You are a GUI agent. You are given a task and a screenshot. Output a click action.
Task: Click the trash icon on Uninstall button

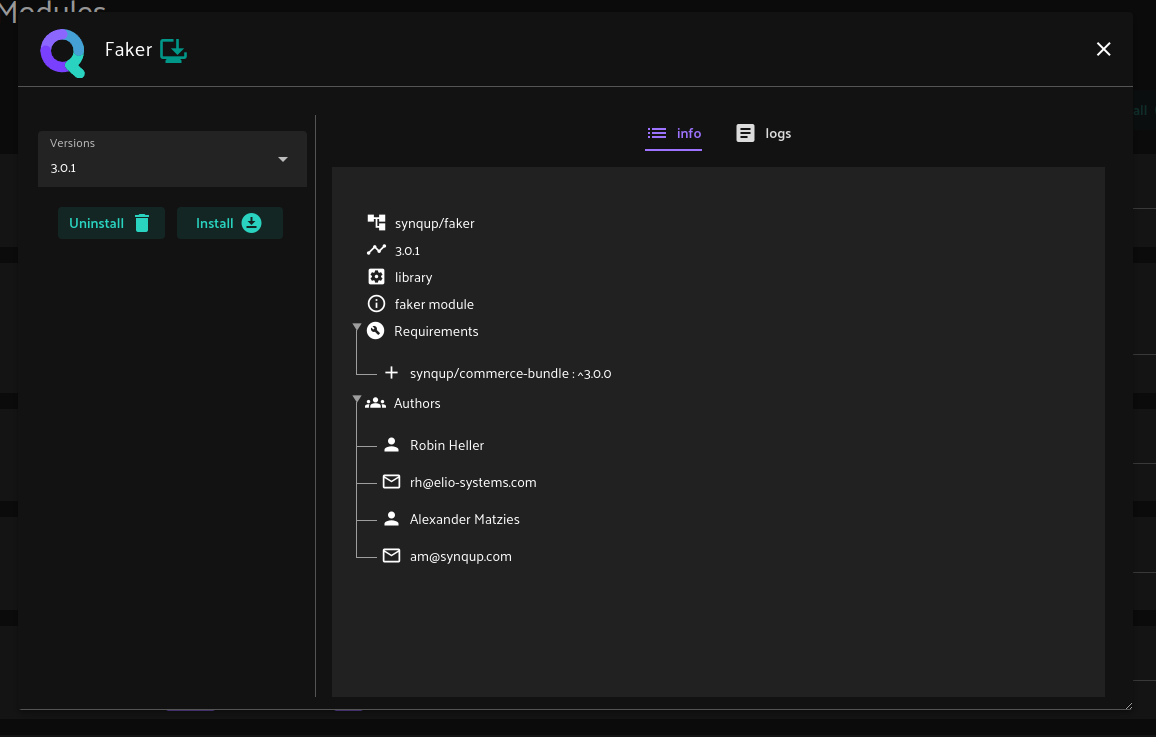click(x=142, y=223)
